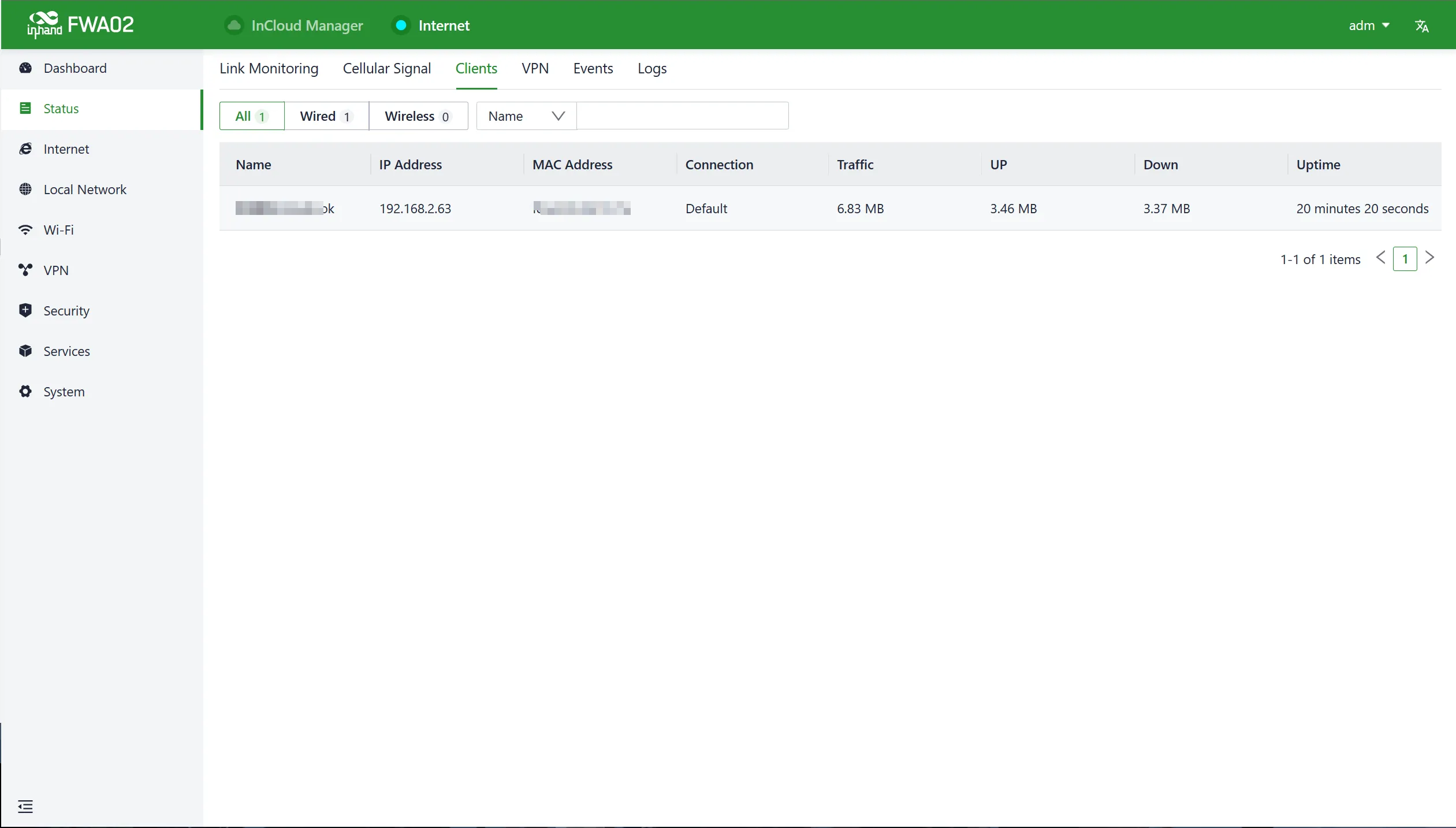Click the Internet browser icon in sidebar

(x=25, y=149)
